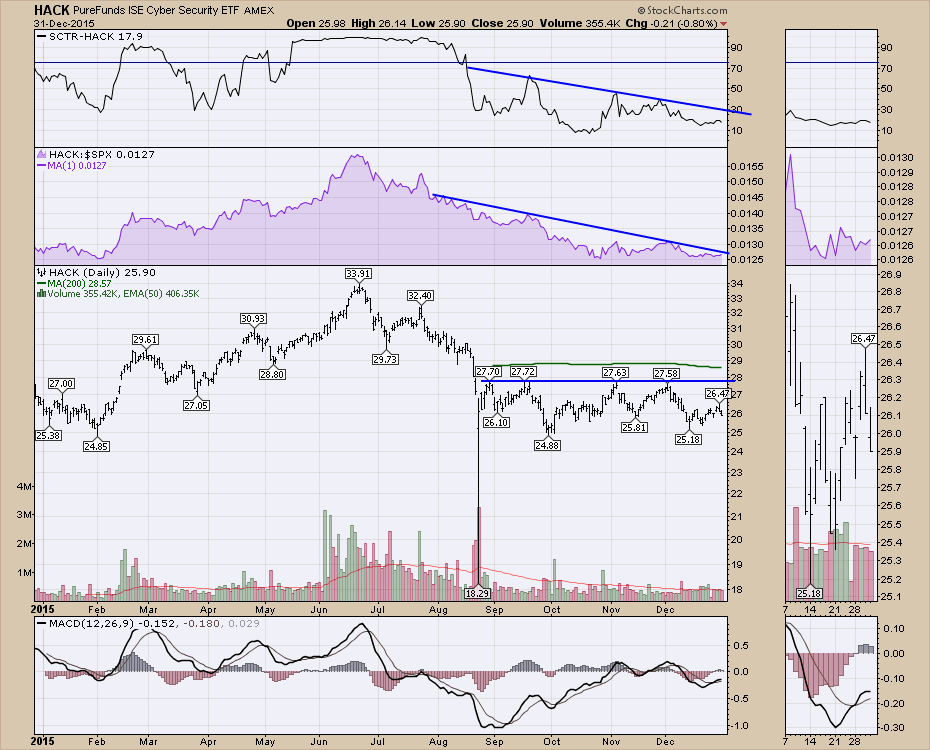The height and width of the screenshot is (750, 930).
Task: Click the 30.93 price label
Action: (x=253, y=318)
